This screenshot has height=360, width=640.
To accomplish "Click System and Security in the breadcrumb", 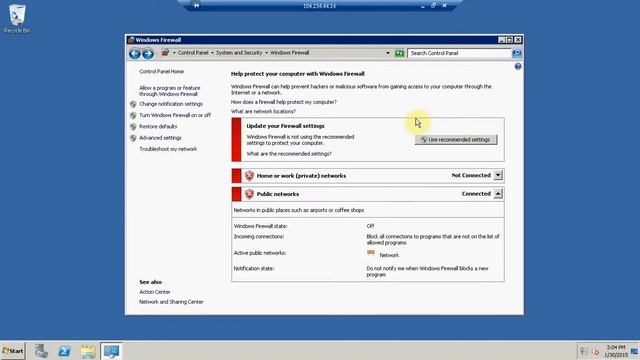I will pos(239,53).
